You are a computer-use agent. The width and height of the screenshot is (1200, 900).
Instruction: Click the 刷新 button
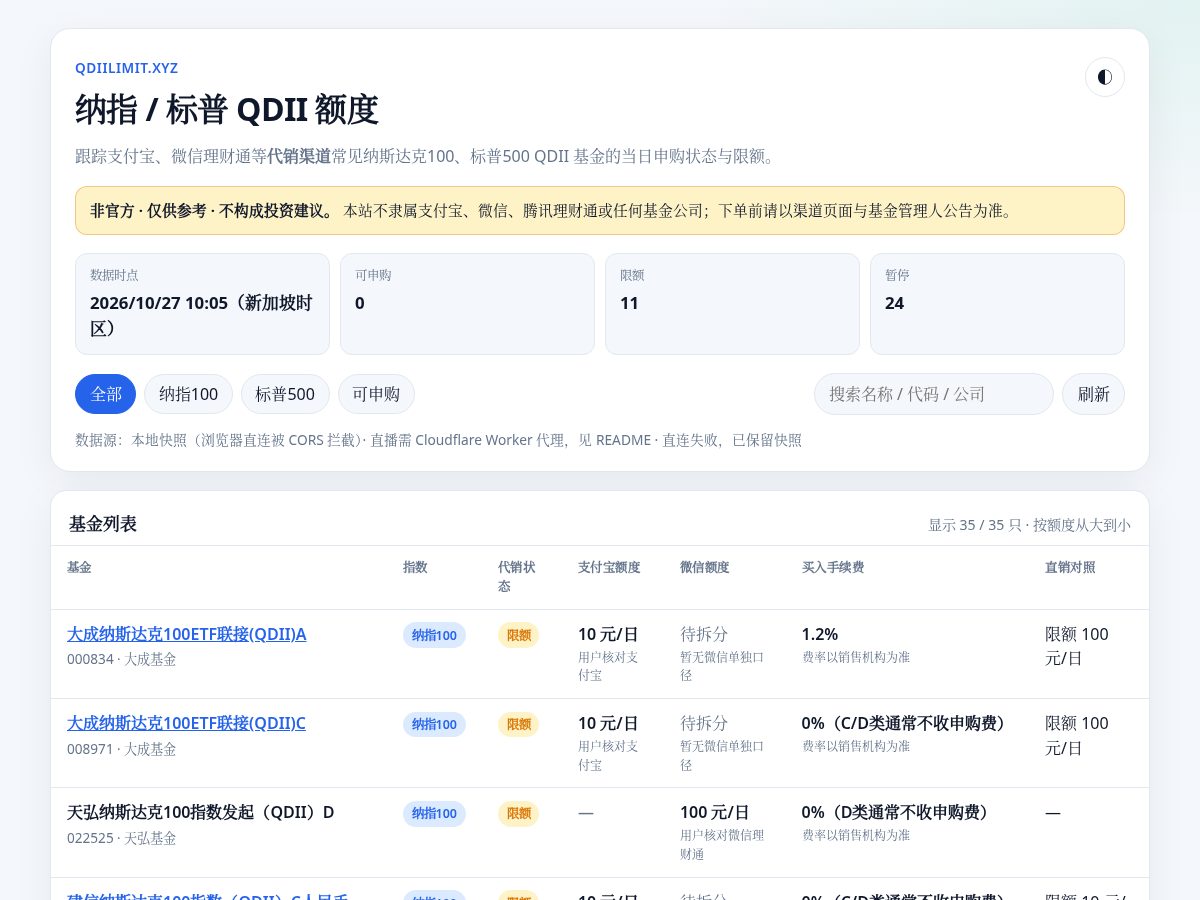point(1093,394)
